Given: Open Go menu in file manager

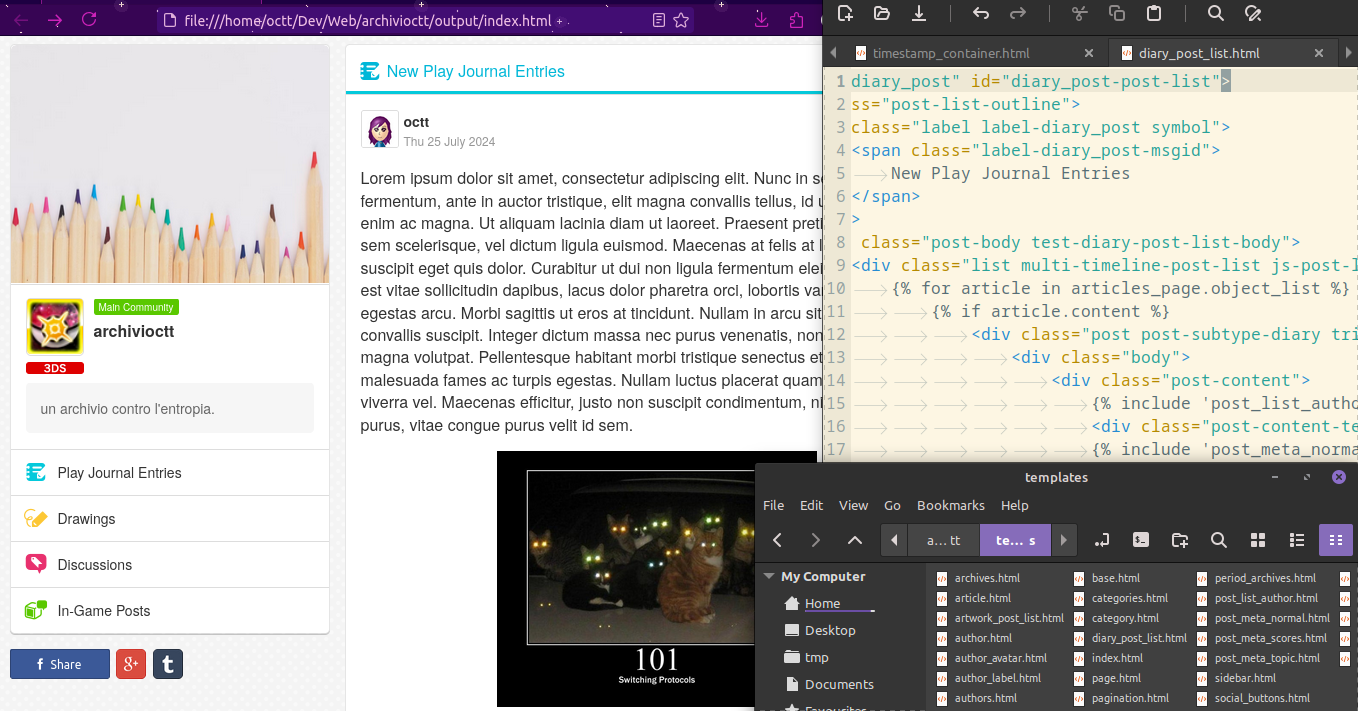Looking at the screenshot, I should pyautogui.click(x=893, y=505).
